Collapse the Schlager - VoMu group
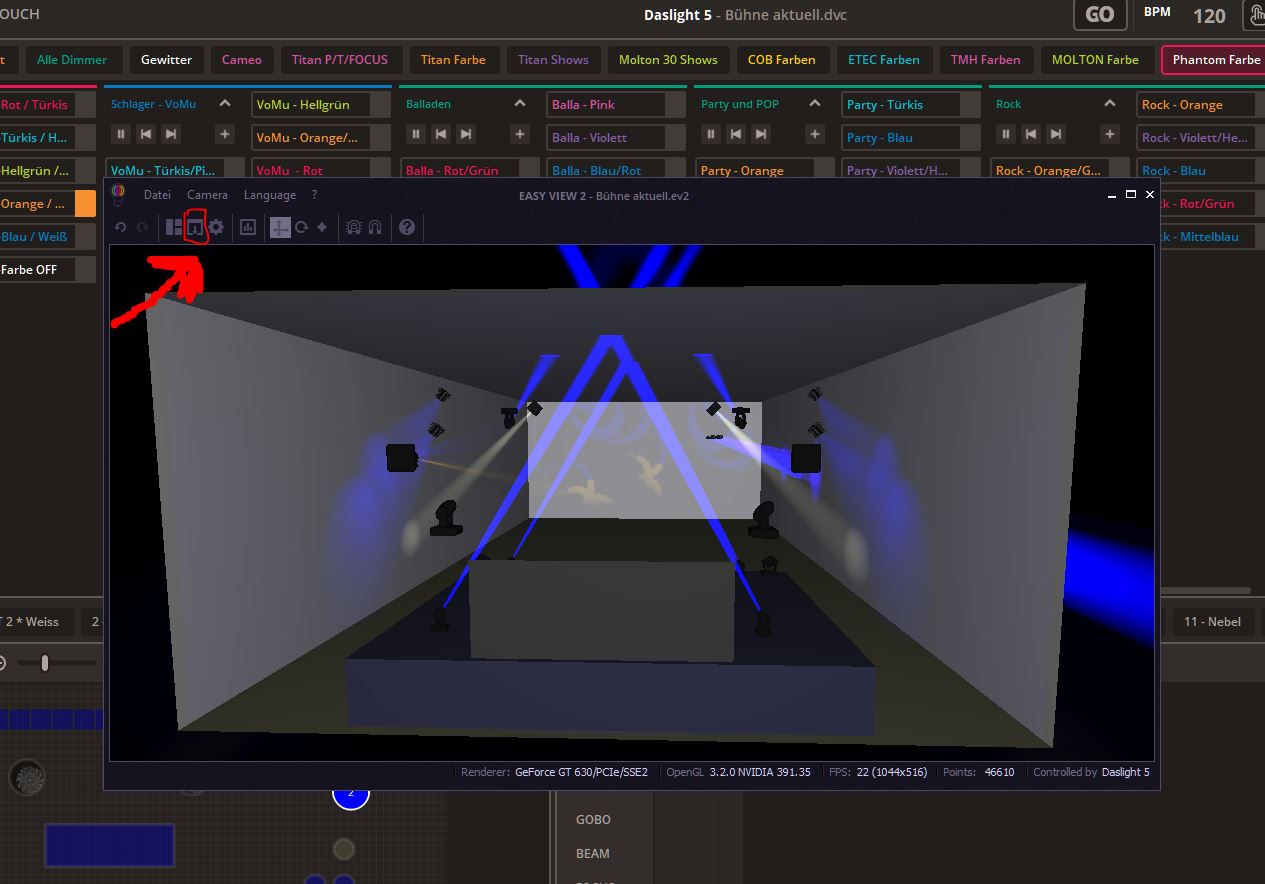The image size is (1265, 884). [225, 104]
